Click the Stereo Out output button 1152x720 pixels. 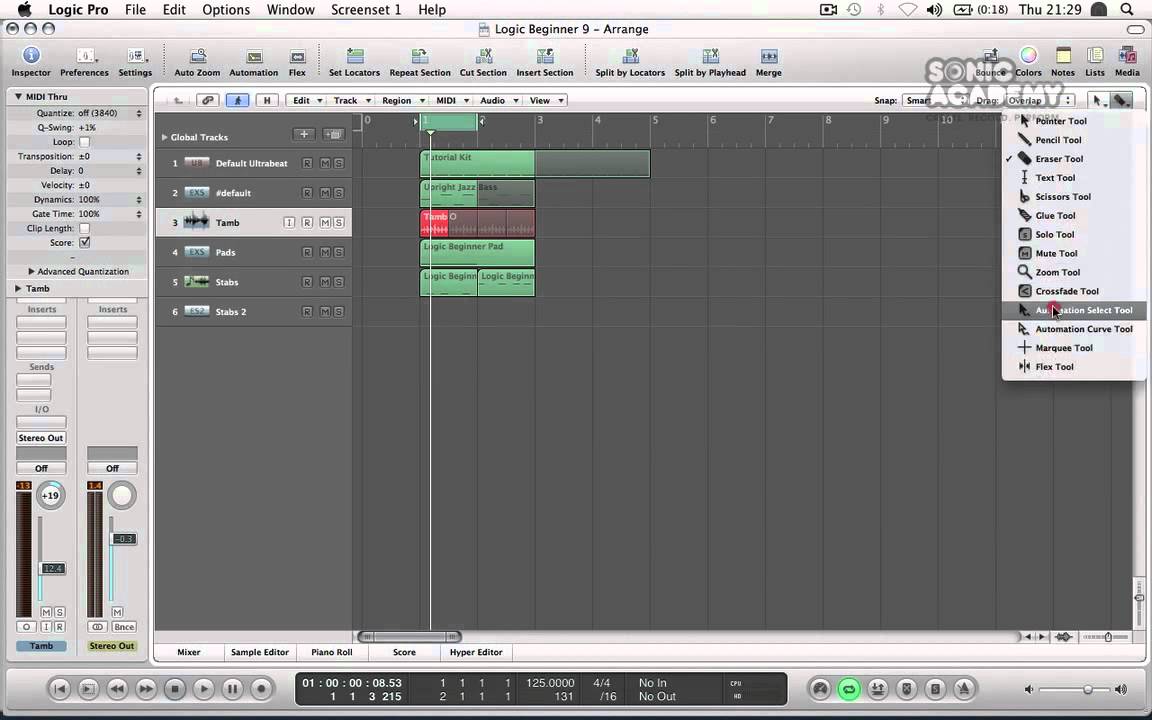pos(41,438)
